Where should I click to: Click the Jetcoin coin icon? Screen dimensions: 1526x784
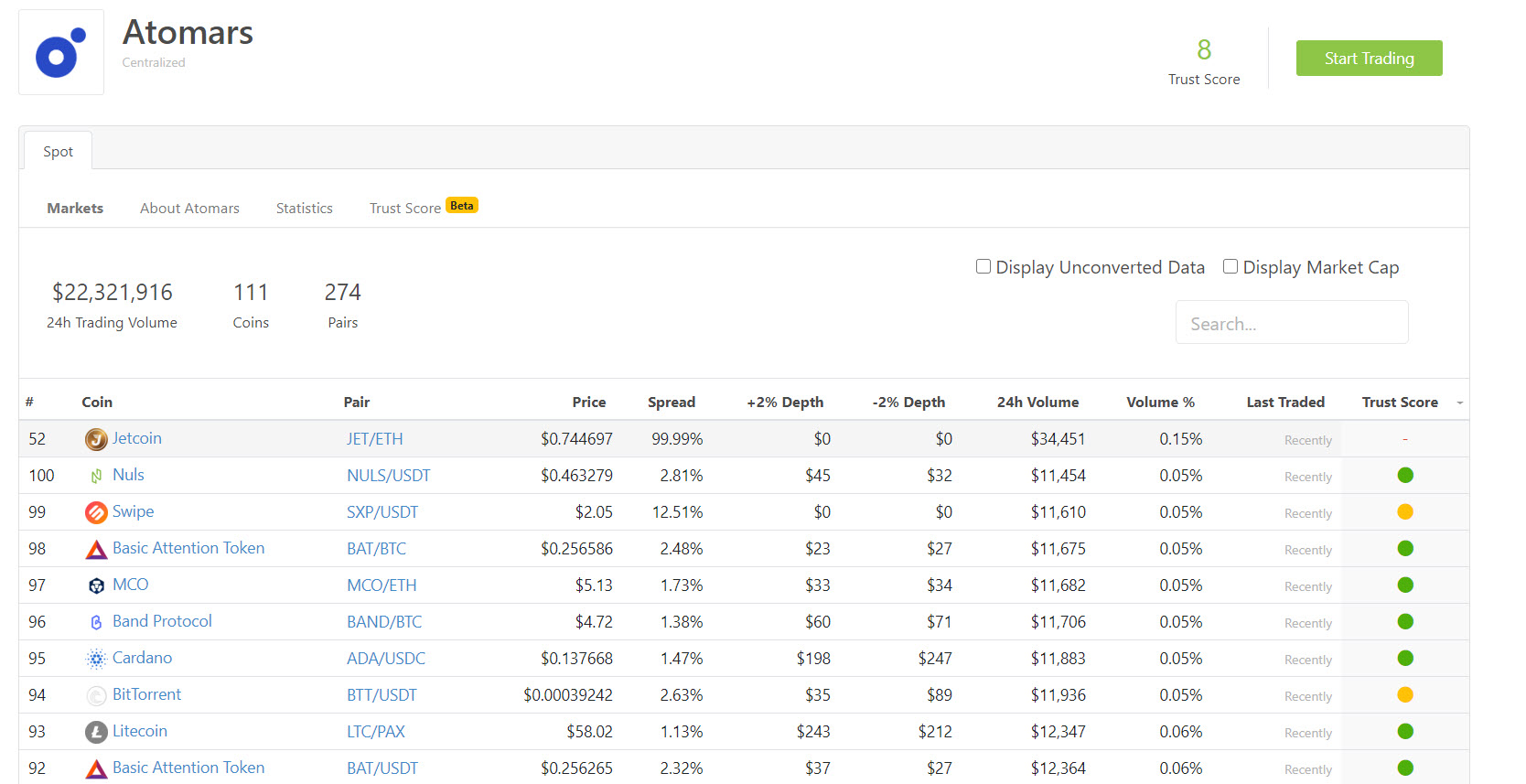(x=96, y=439)
